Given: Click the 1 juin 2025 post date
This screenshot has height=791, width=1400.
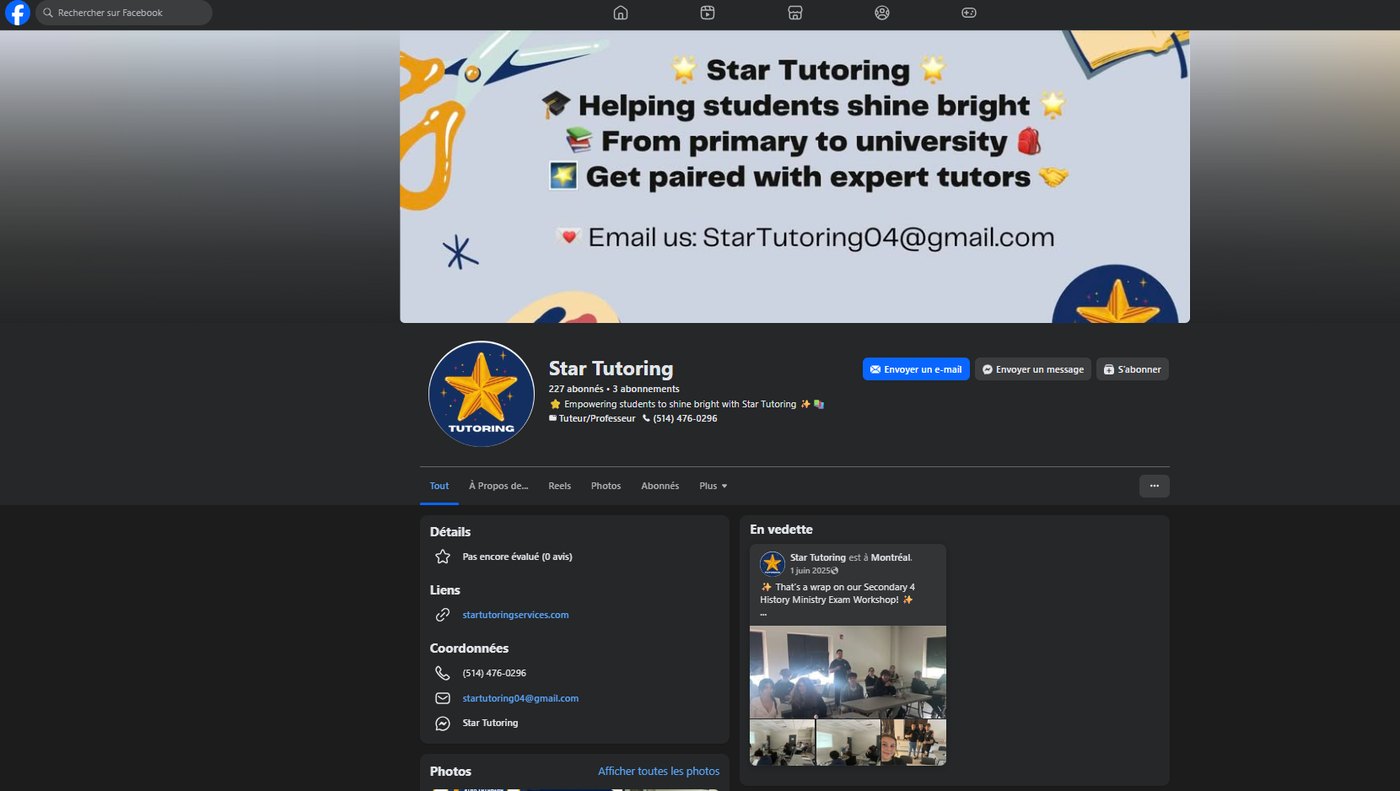Looking at the screenshot, I should coord(810,570).
